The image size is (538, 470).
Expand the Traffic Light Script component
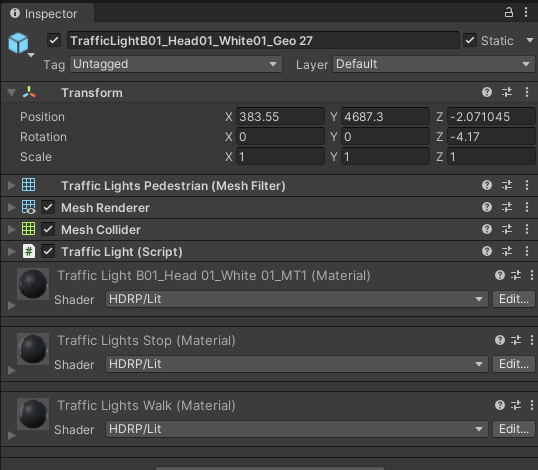coord(12,251)
